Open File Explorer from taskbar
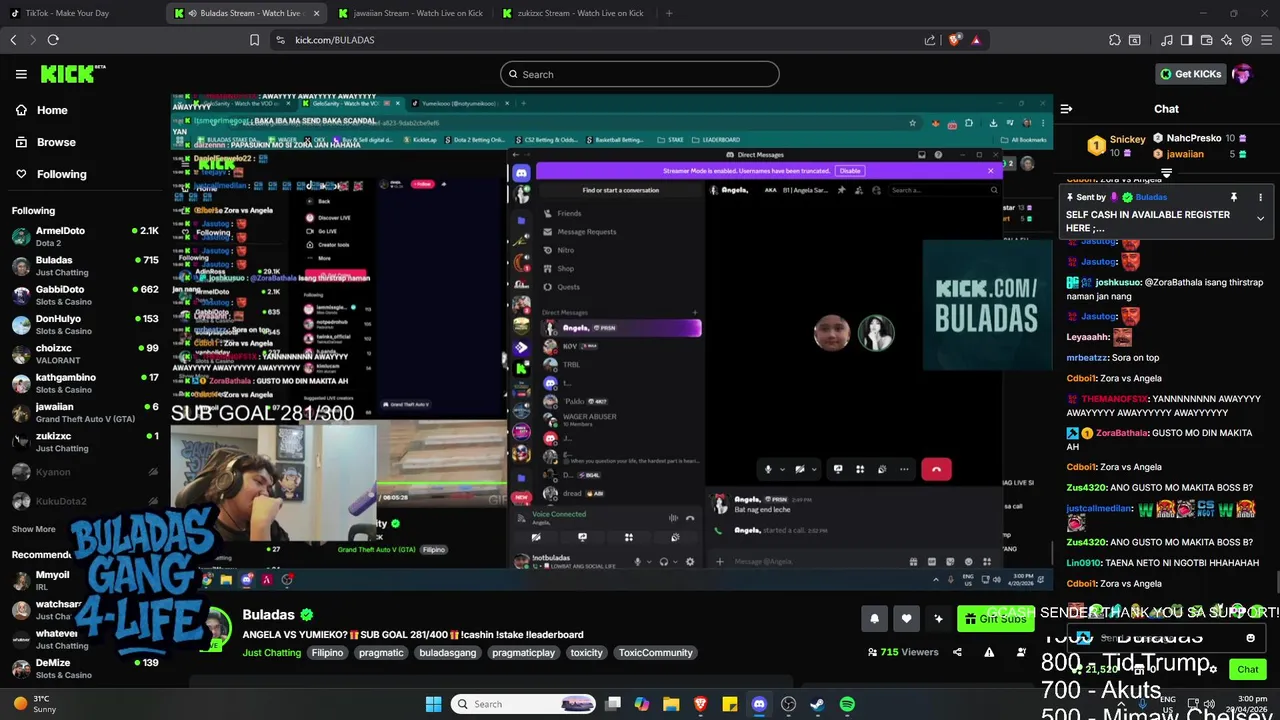Image resolution: width=1280 pixels, height=720 pixels. click(671, 704)
